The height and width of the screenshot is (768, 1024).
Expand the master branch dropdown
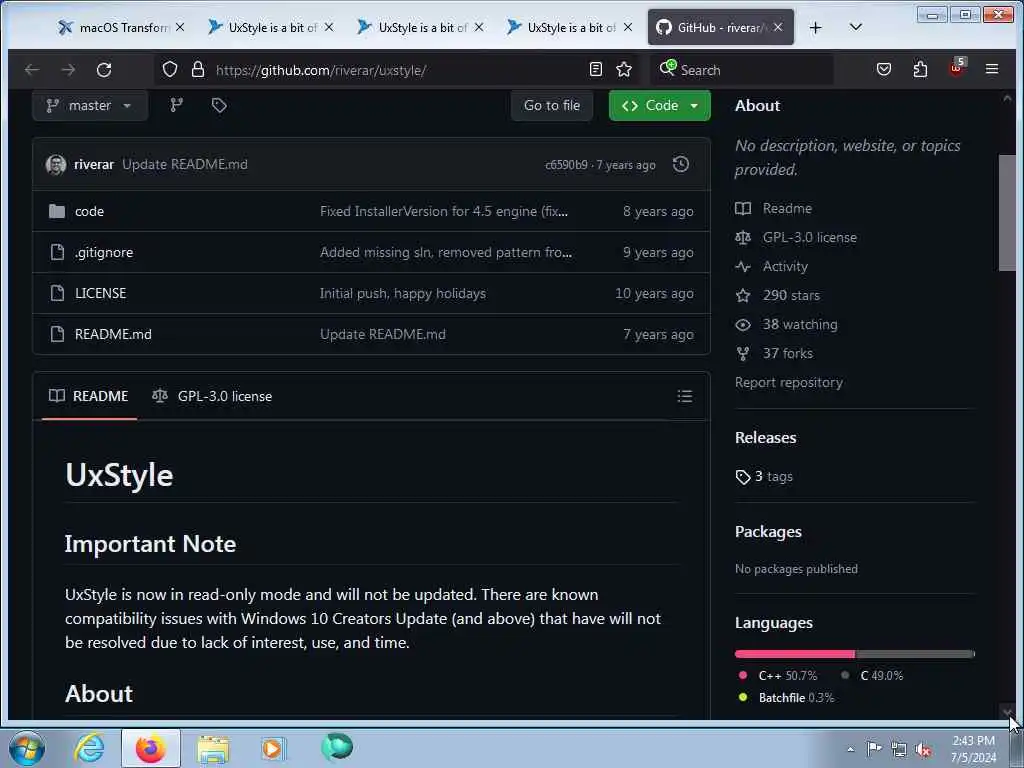click(x=90, y=106)
